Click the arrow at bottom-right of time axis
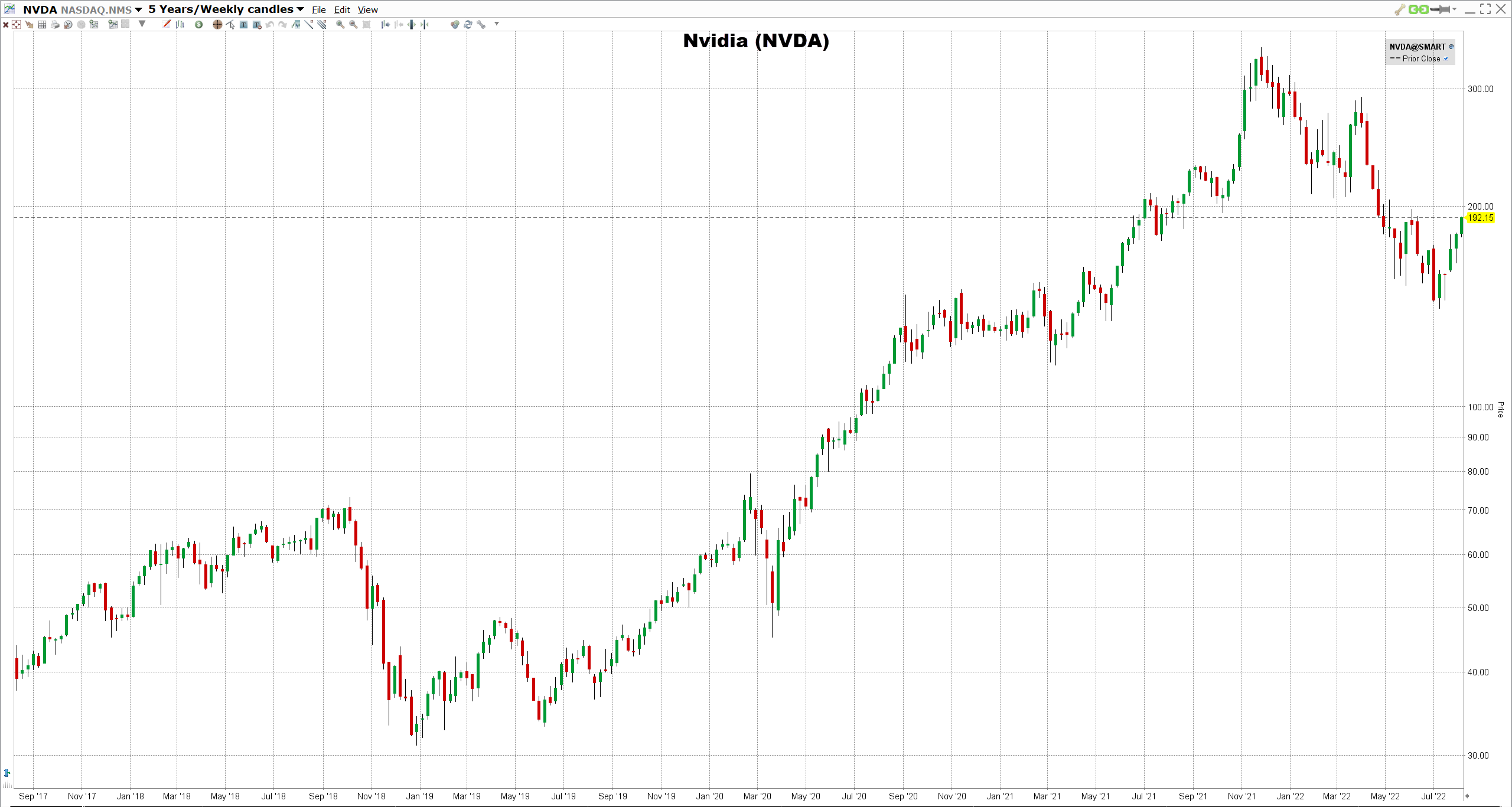 pos(1467,796)
